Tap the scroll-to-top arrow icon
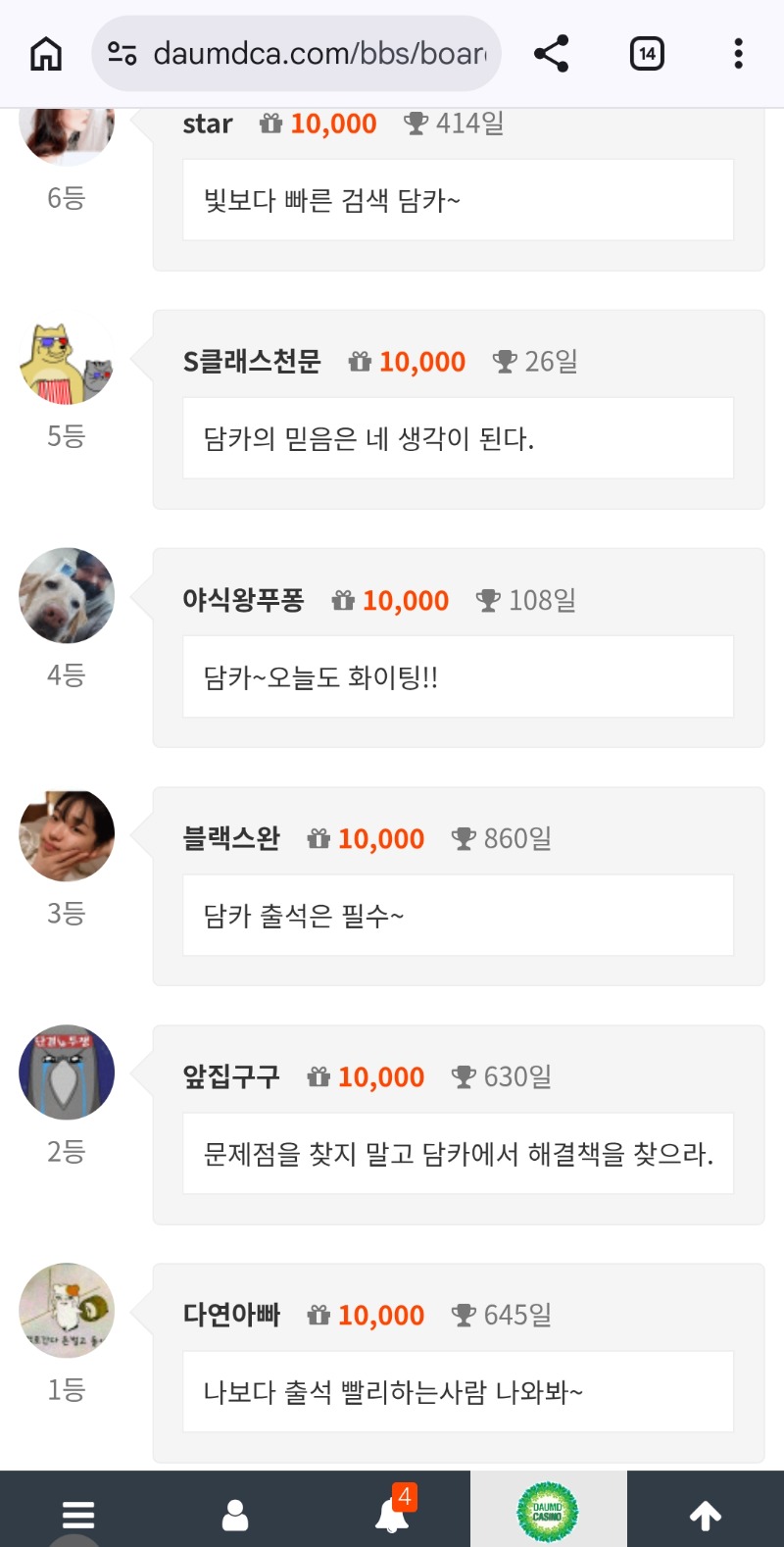This screenshot has width=784, height=1547. pos(706,1515)
